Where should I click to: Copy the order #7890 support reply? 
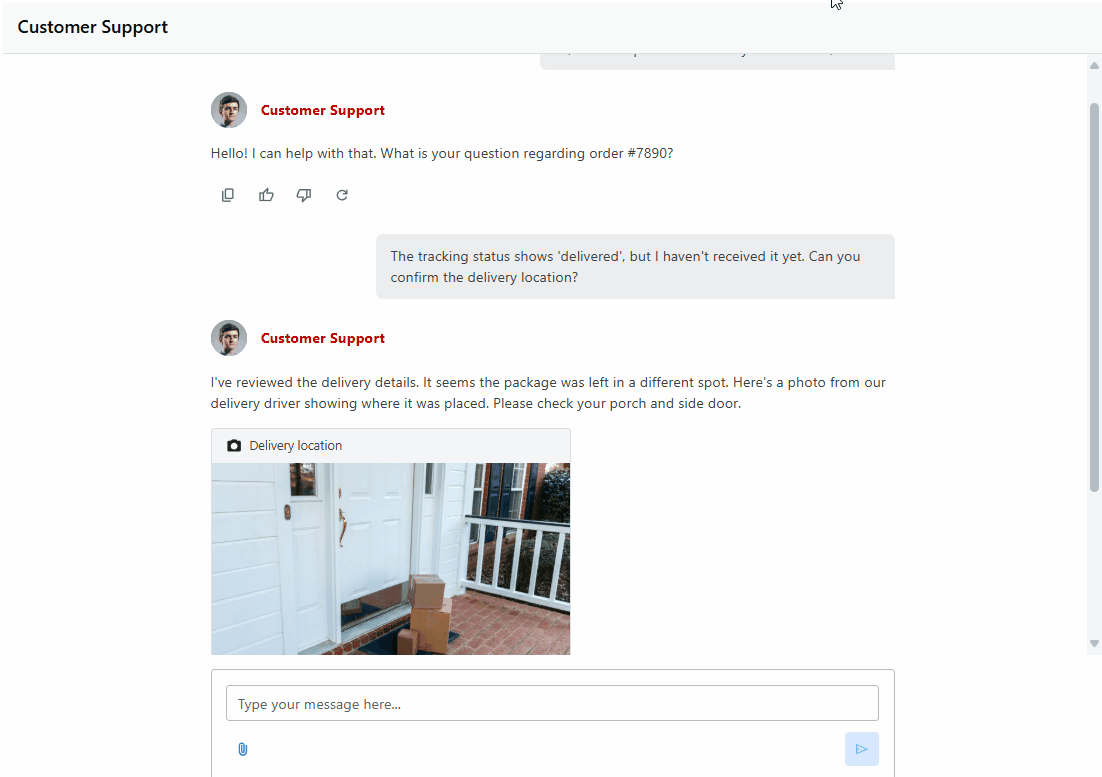click(x=228, y=195)
